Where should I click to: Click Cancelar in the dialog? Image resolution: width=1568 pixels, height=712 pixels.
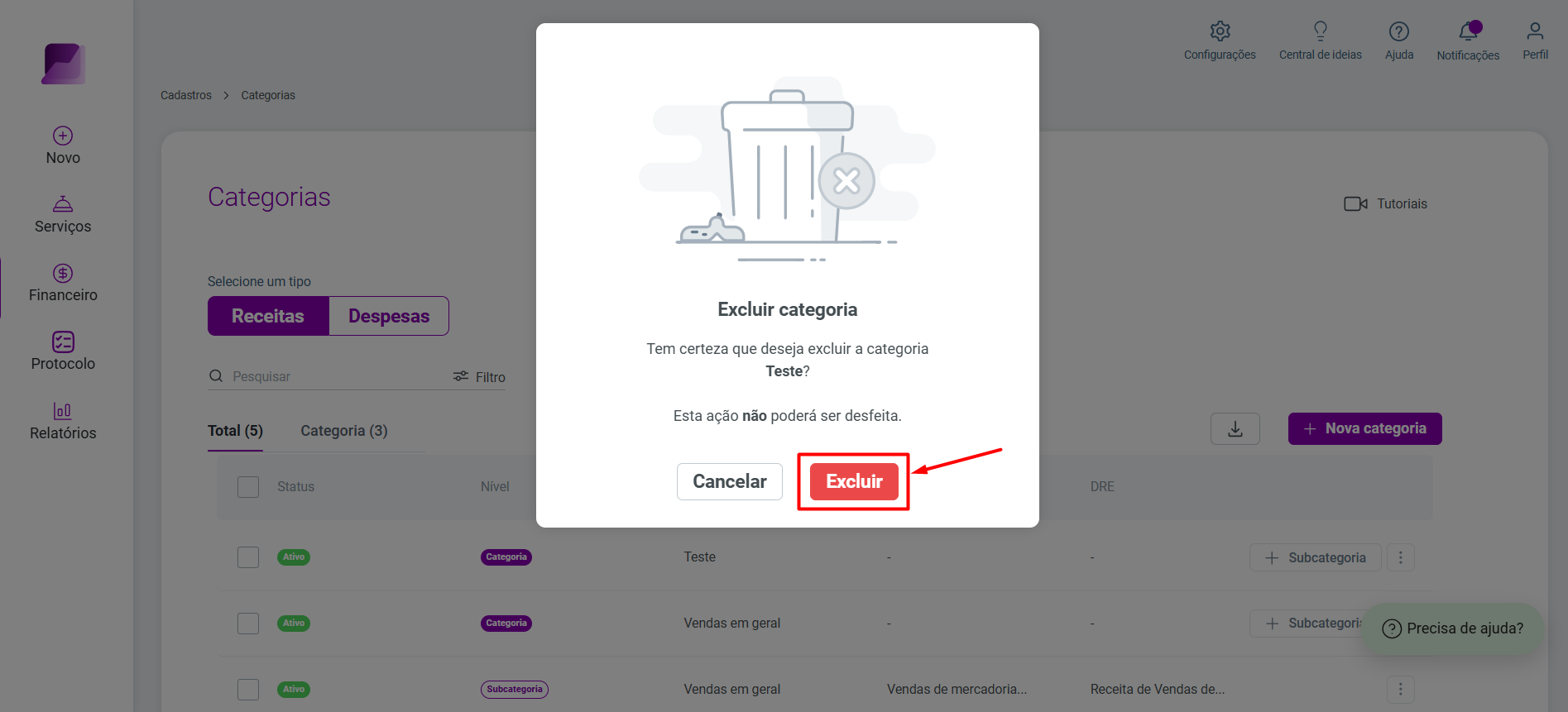tap(729, 481)
